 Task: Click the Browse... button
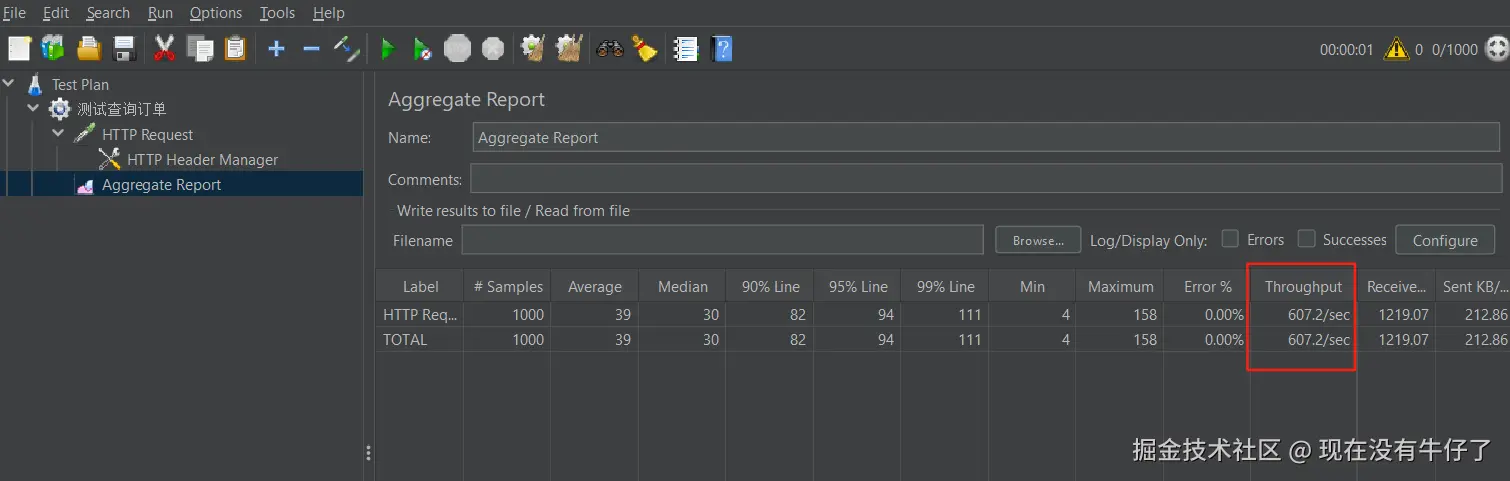click(1038, 240)
